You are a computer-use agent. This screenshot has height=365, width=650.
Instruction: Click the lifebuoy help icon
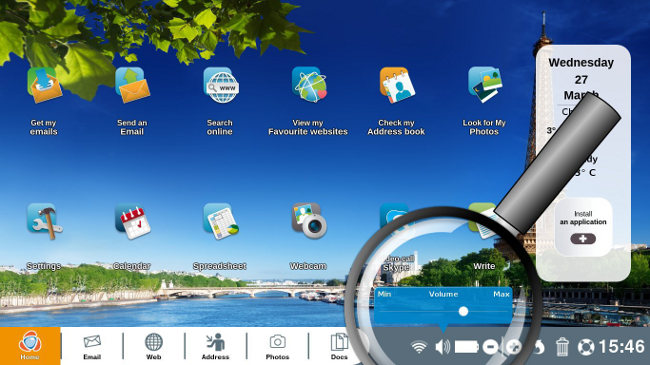(x=586, y=347)
